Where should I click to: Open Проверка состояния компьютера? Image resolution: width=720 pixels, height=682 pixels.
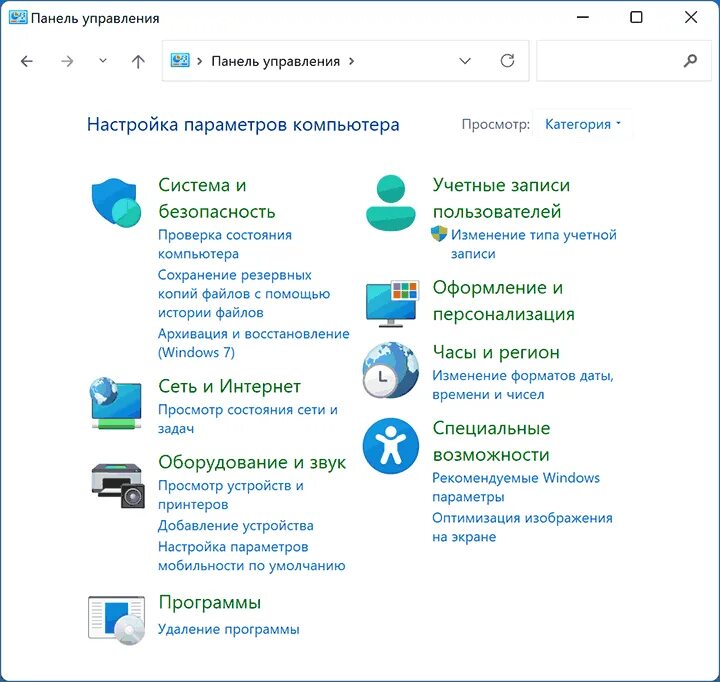[225, 244]
